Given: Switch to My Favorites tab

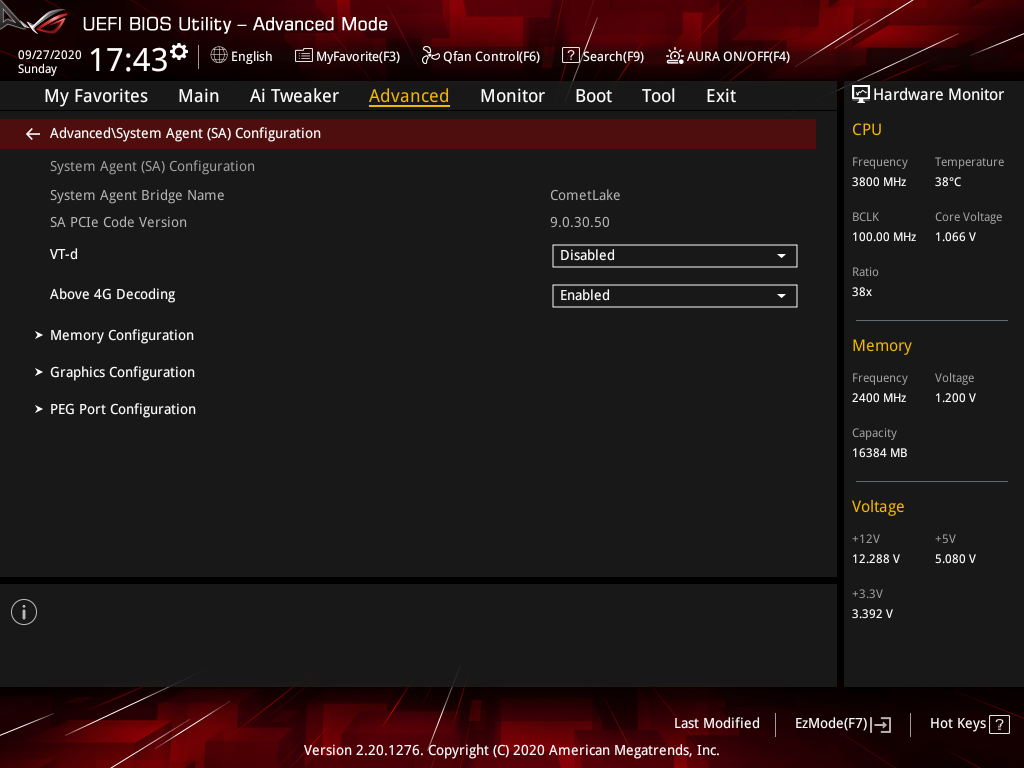Looking at the screenshot, I should coord(96,96).
